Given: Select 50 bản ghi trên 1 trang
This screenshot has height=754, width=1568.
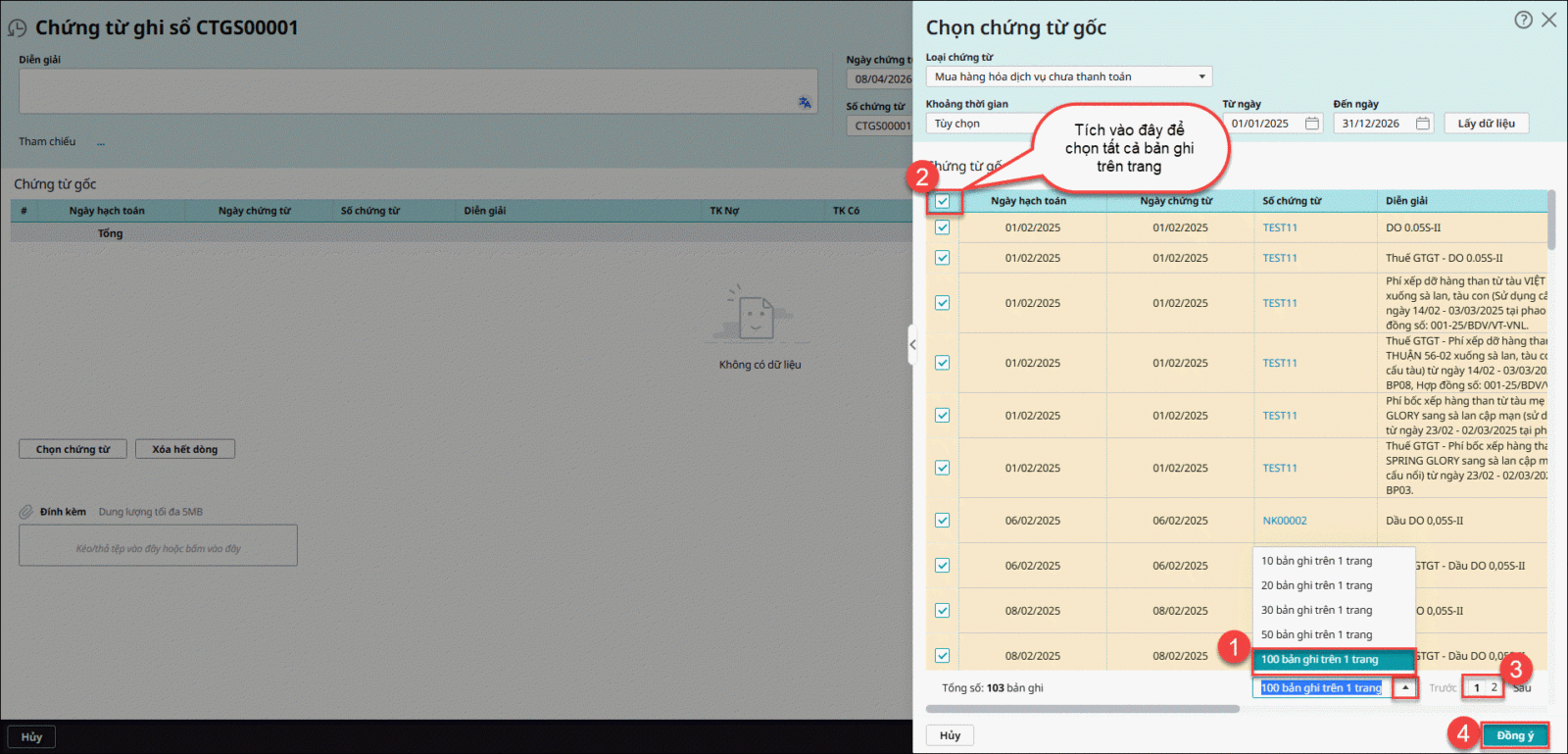Looking at the screenshot, I should pyautogui.click(x=1316, y=635).
